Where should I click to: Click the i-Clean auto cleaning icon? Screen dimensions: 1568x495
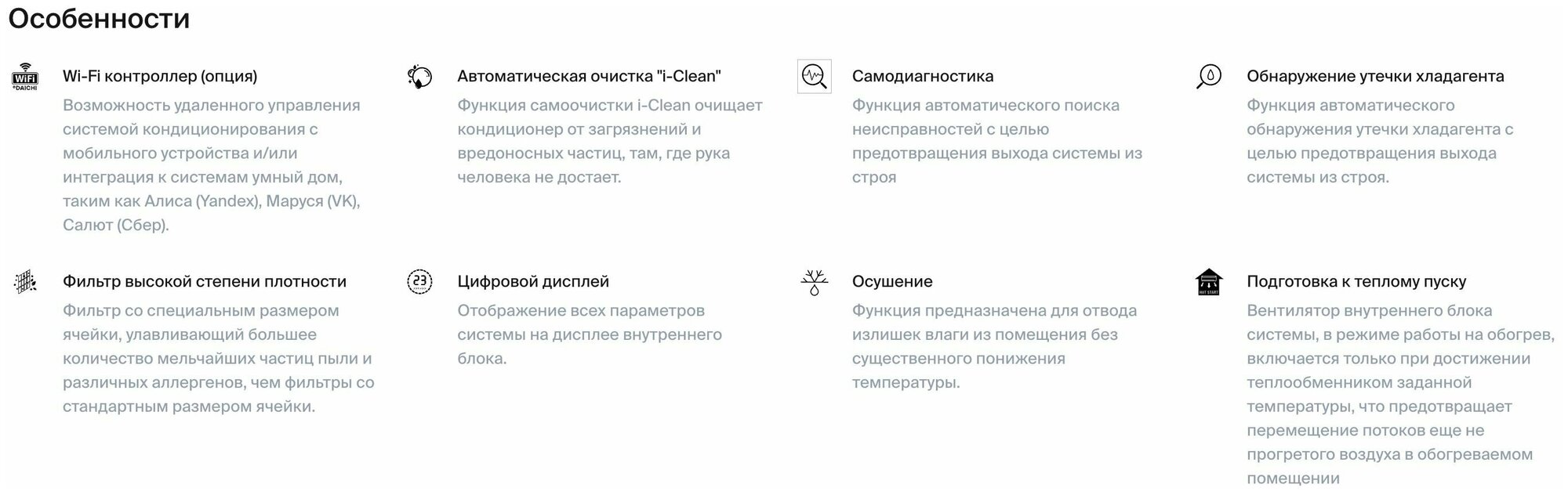point(419,77)
